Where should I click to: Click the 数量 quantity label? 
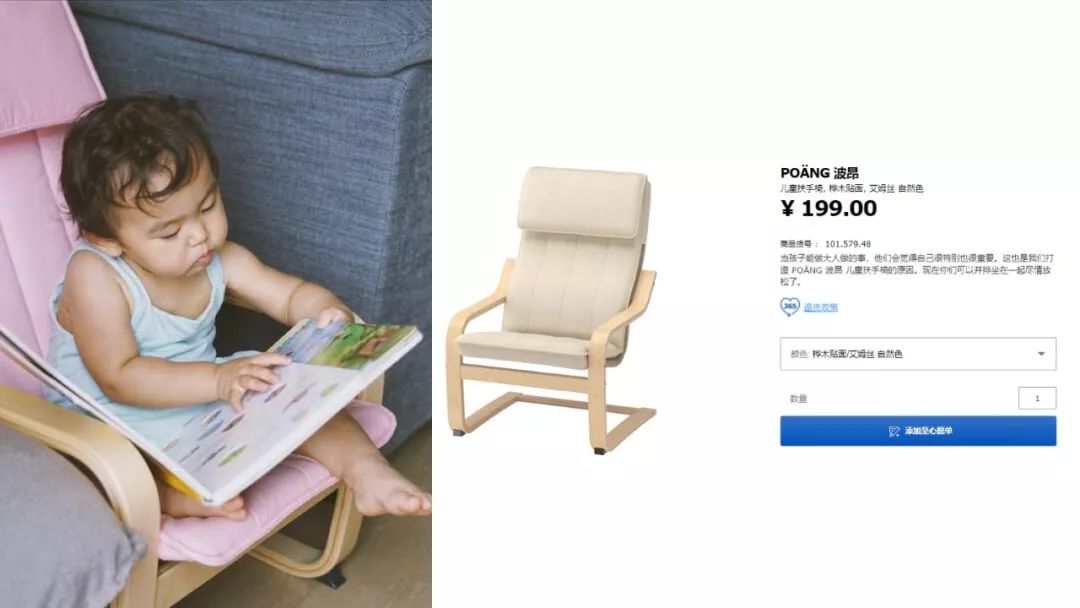(x=798, y=399)
